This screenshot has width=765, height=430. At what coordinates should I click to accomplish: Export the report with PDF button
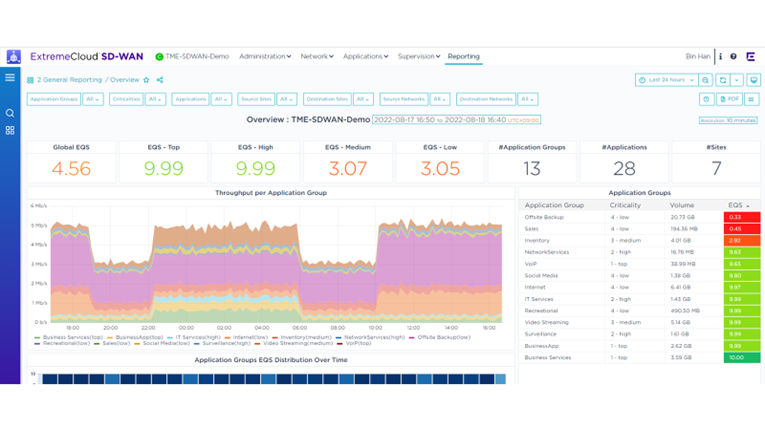(x=729, y=100)
